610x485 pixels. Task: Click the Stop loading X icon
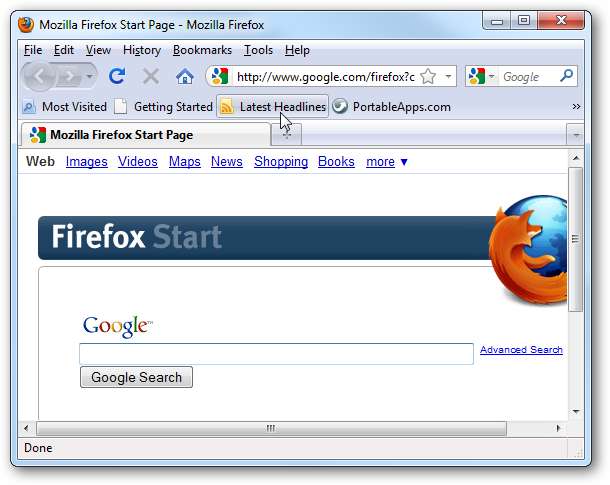tap(151, 76)
